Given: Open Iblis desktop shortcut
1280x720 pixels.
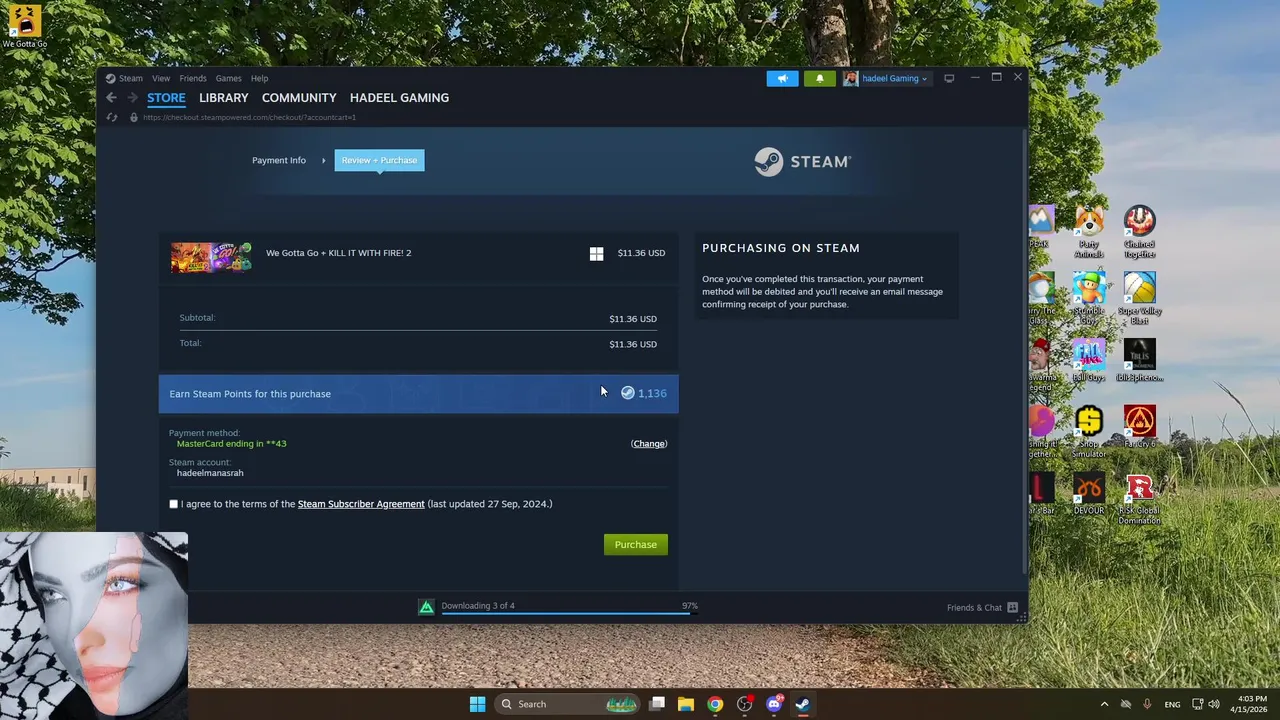Looking at the screenshot, I should click(x=1139, y=360).
